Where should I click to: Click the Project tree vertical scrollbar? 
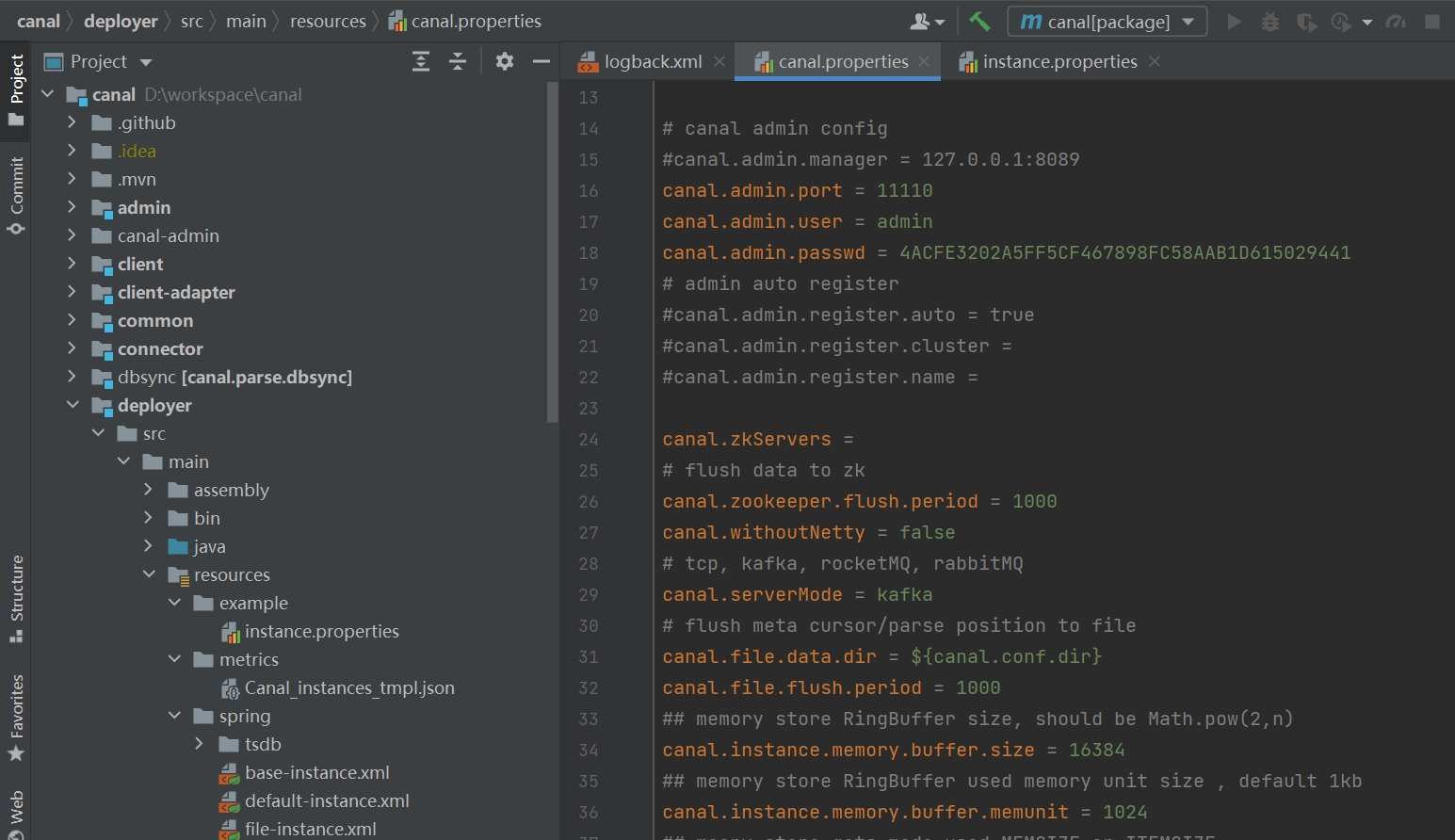552,251
